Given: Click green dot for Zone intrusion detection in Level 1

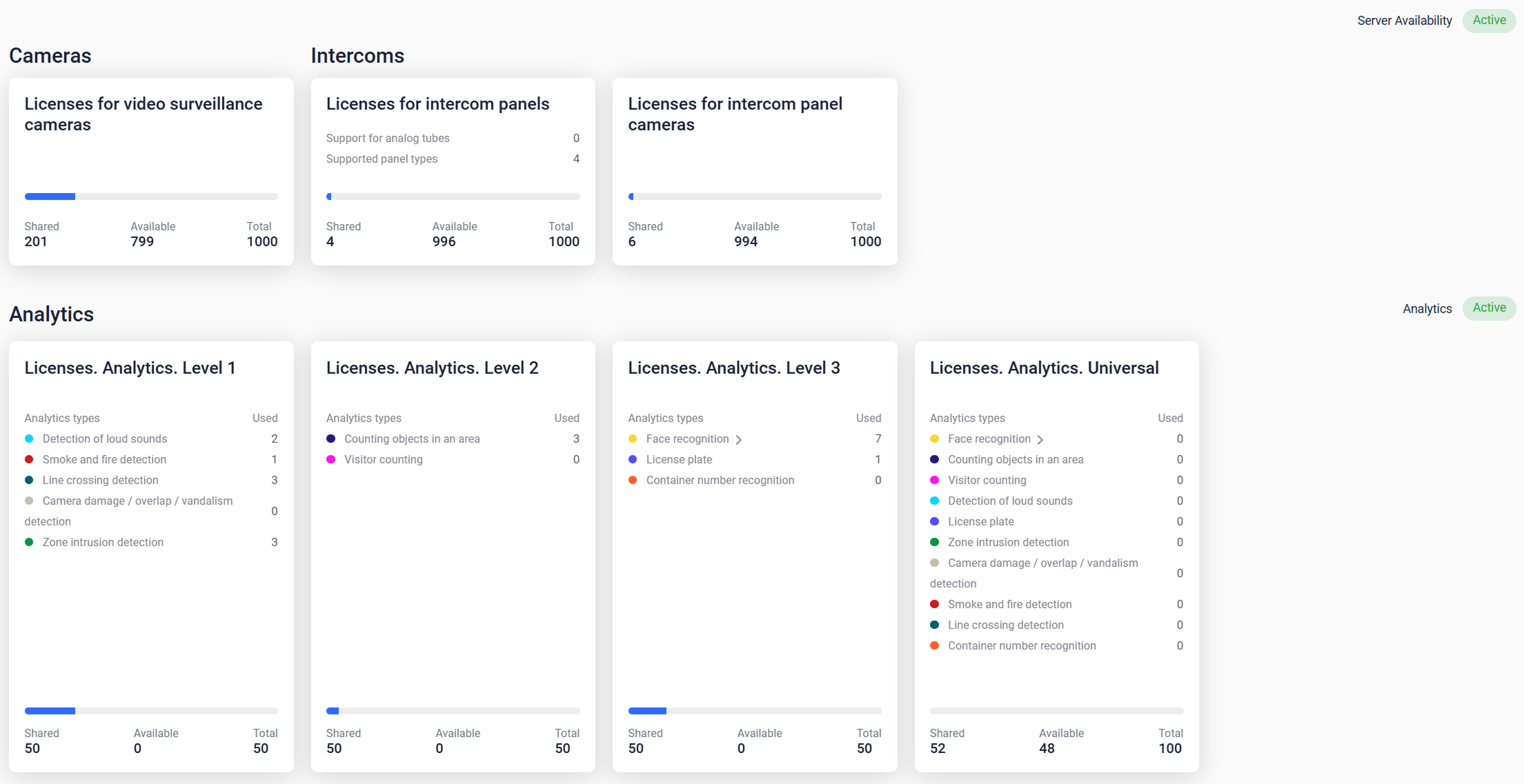Looking at the screenshot, I should [29, 542].
